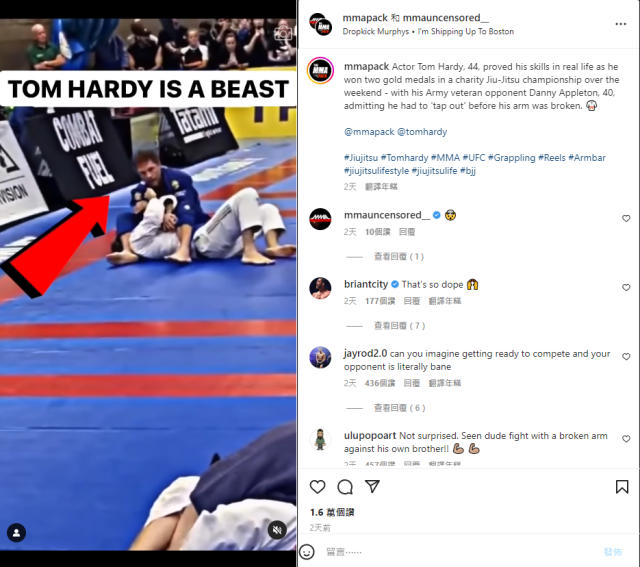This screenshot has height=567, width=640.
Task: Open the comment bubble icon
Action: point(345,487)
